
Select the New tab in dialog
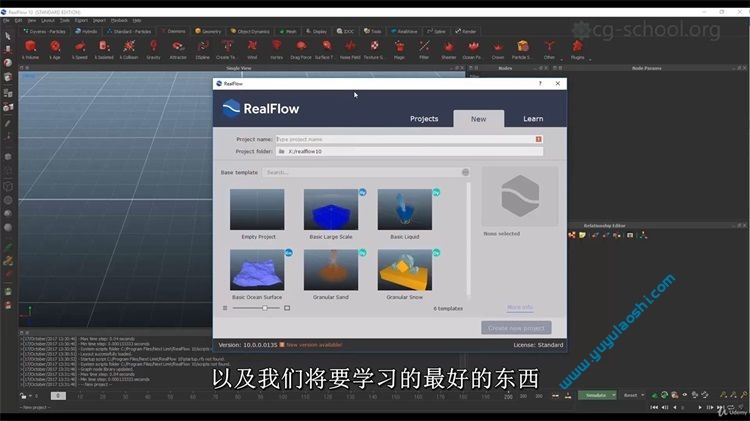pyautogui.click(x=478, y=119)
